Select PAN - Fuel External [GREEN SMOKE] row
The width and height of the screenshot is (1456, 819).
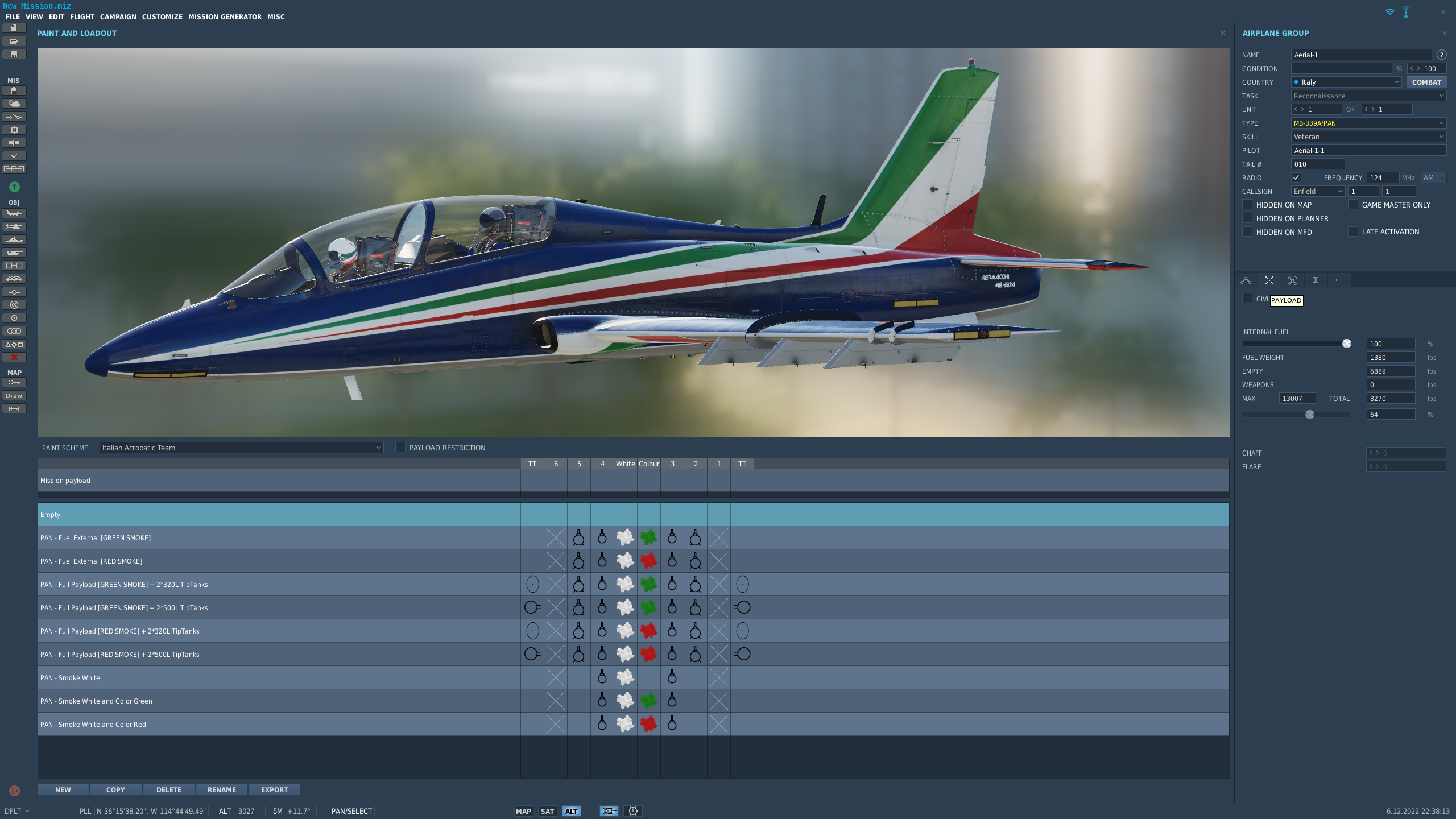(633, 537)
